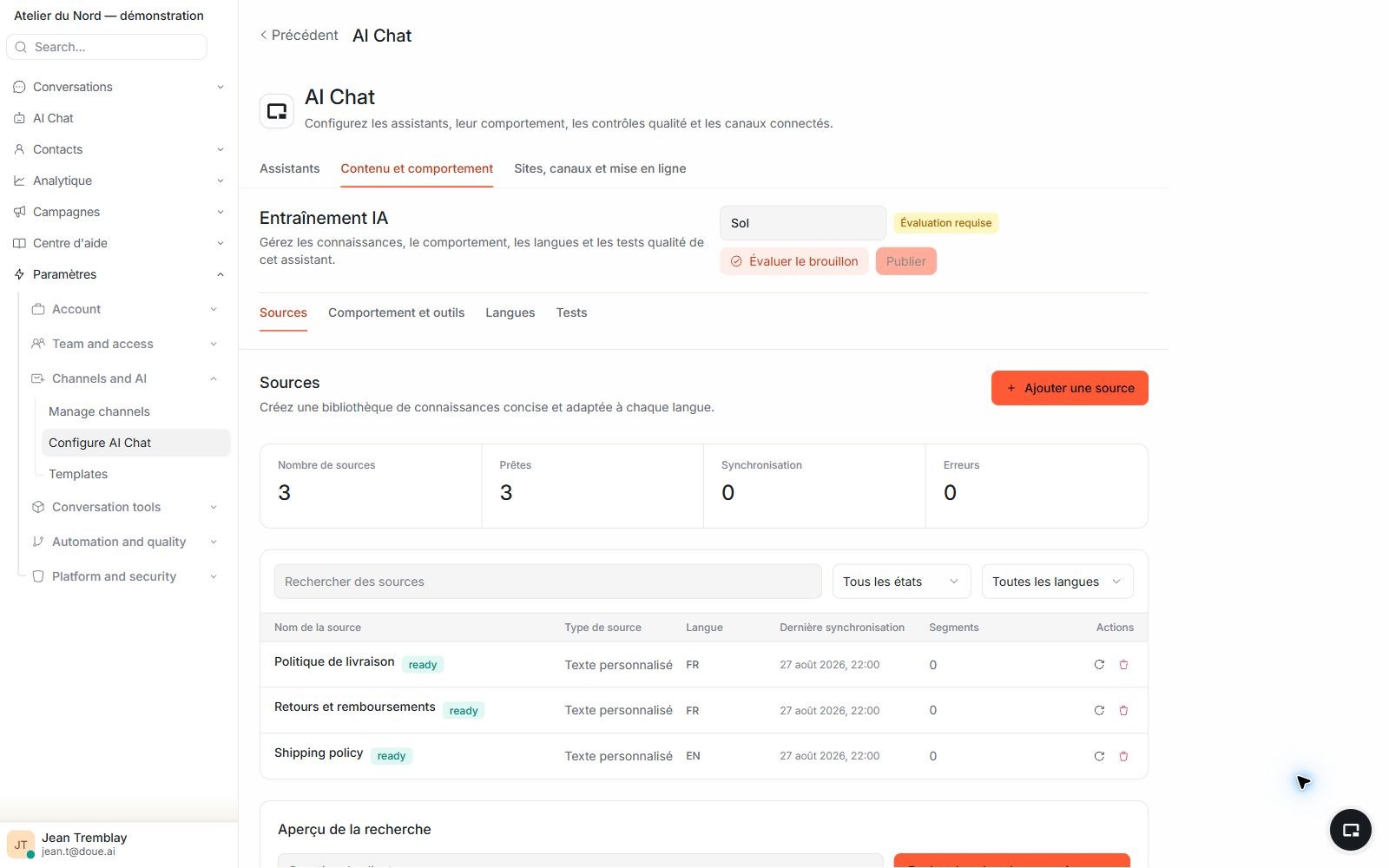Open Sites, canaux et mise en ligne tab
Viewport: 1389px width, 868px height.
click(600, 168)
